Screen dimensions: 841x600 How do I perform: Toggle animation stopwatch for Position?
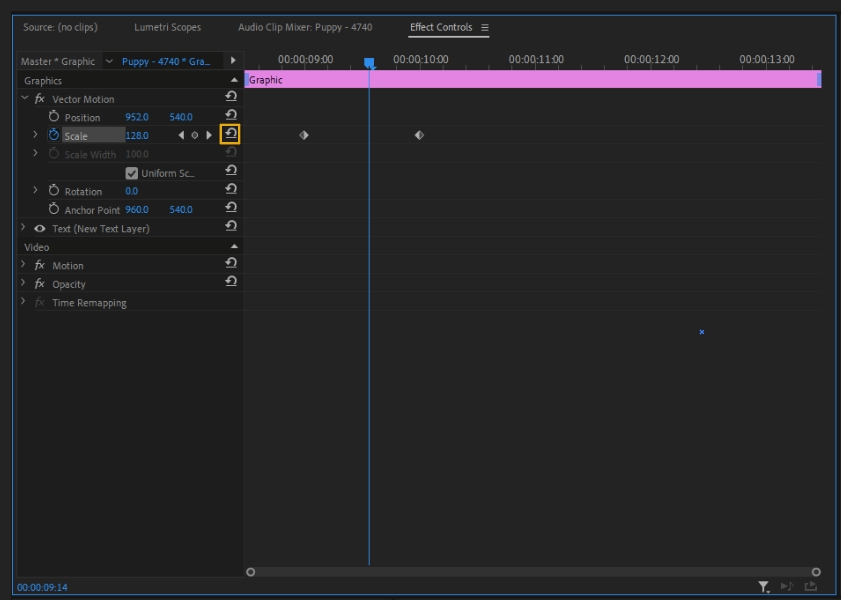(54, 117)
